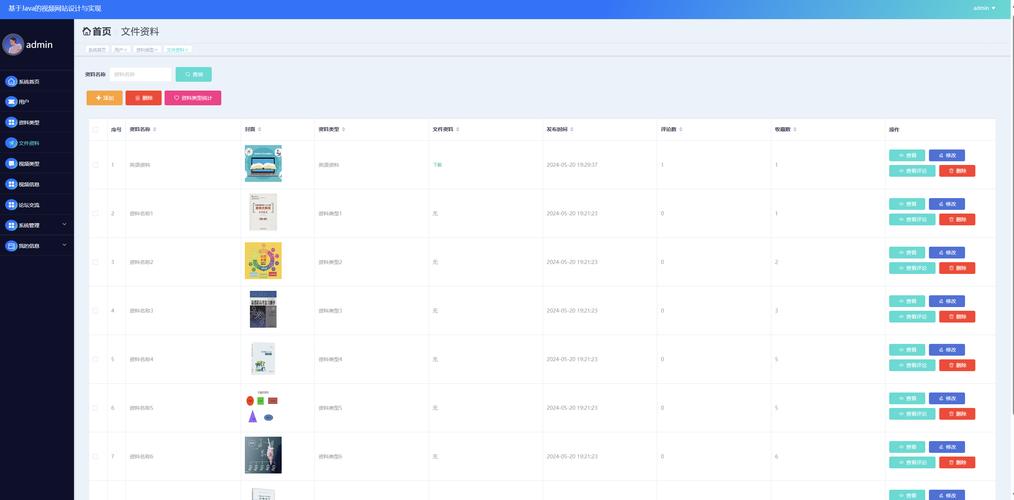Image resolution: width=1014 pixels, height=500 pixels.
Task: Click the admin avatar picture in sidebar
Action: tap(13, 45)
